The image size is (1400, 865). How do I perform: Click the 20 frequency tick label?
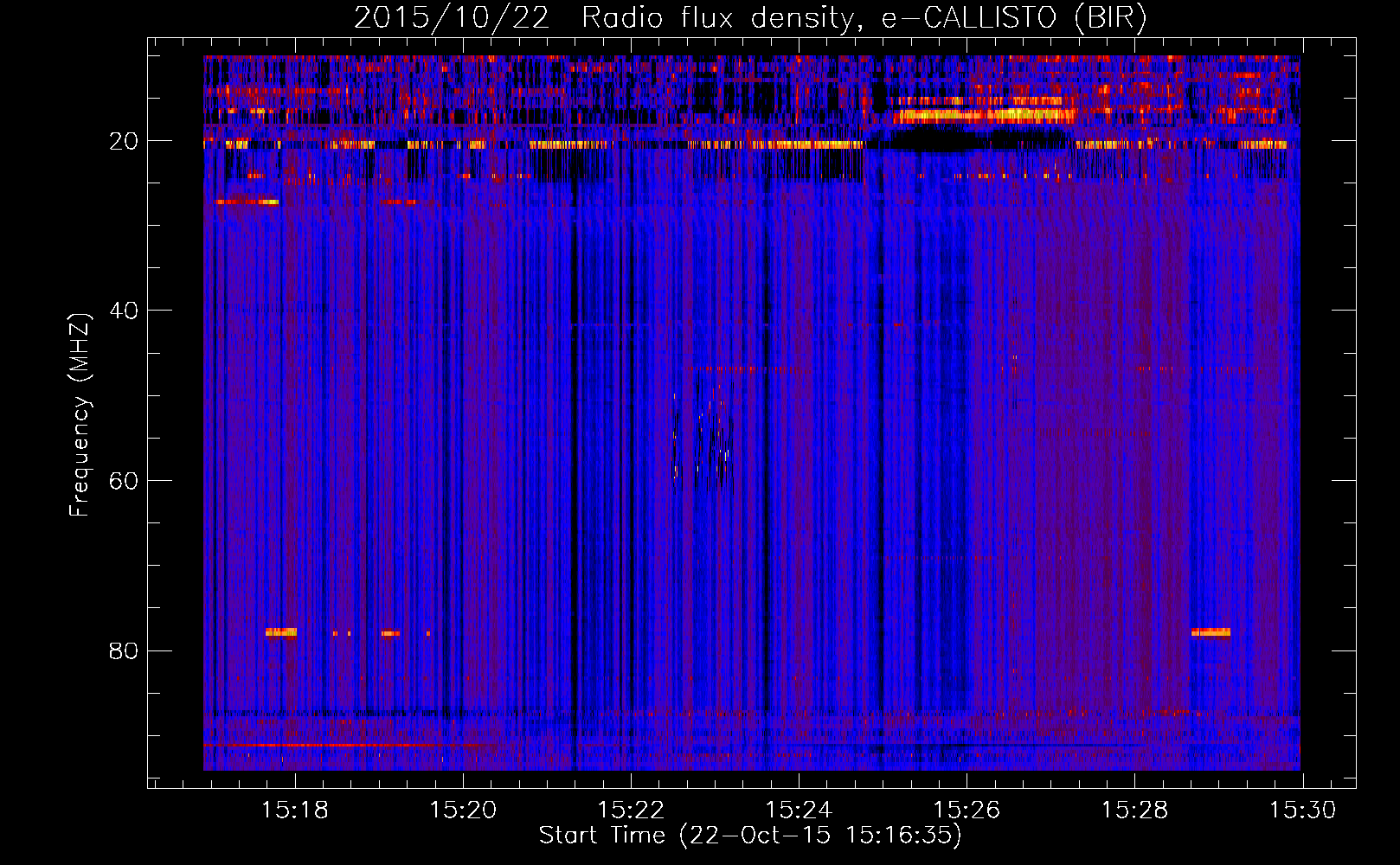pos(124,141)
